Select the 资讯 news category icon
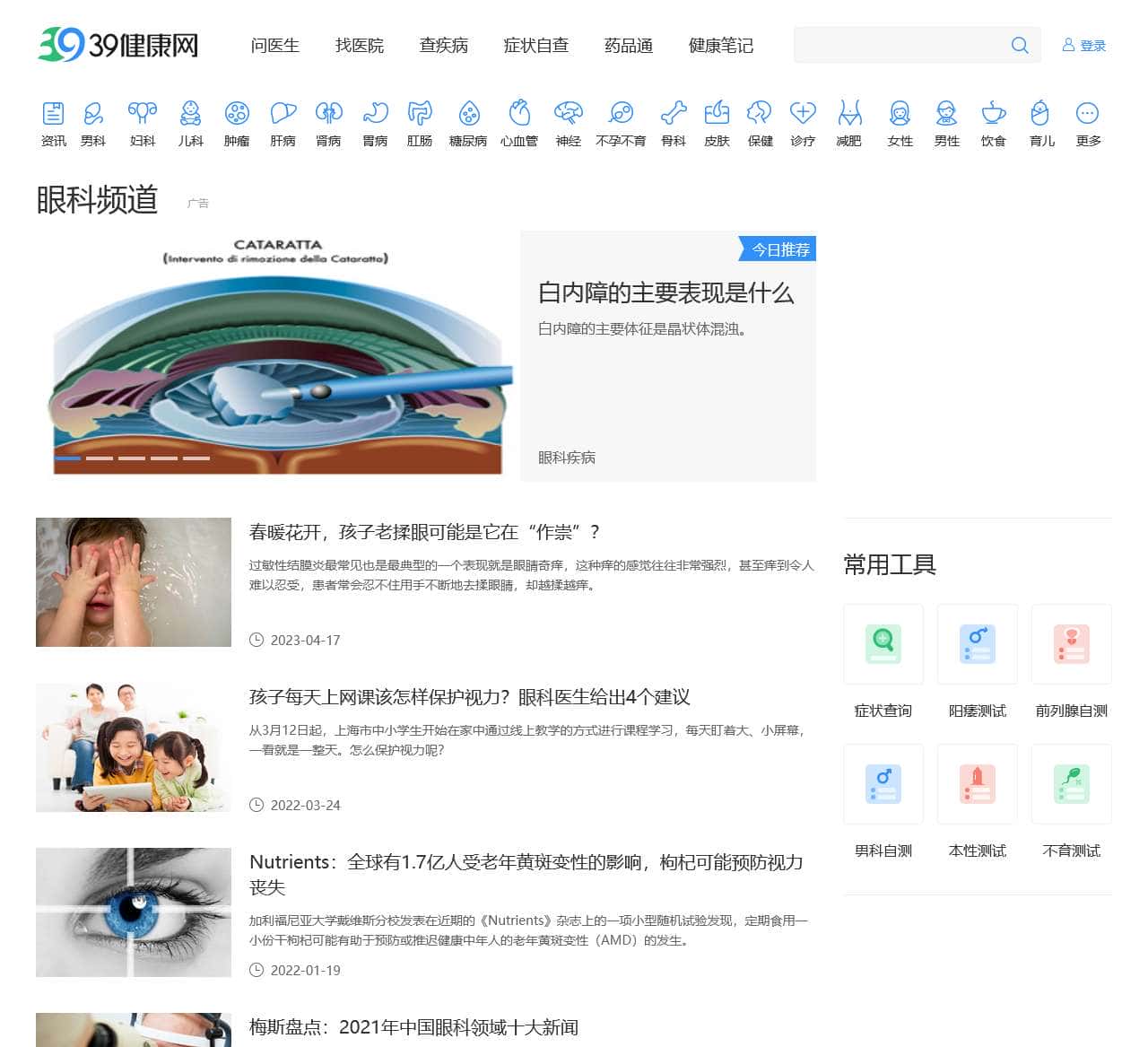Viewport: 1148px width, 1047px height. [55, 115]
